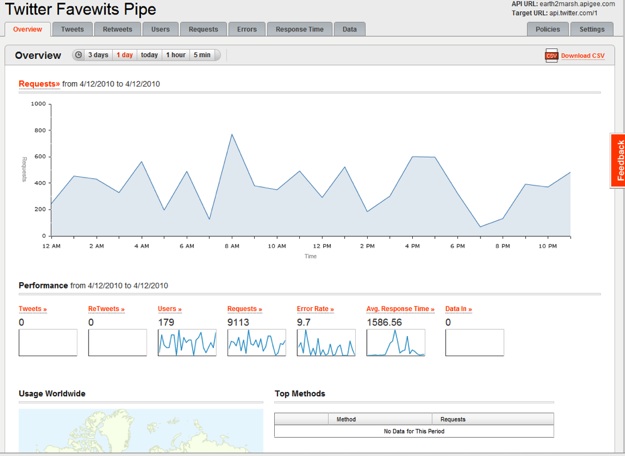Switch to today time range
Image resolution: width=625 pixels, height=456 pixels.
149,55
